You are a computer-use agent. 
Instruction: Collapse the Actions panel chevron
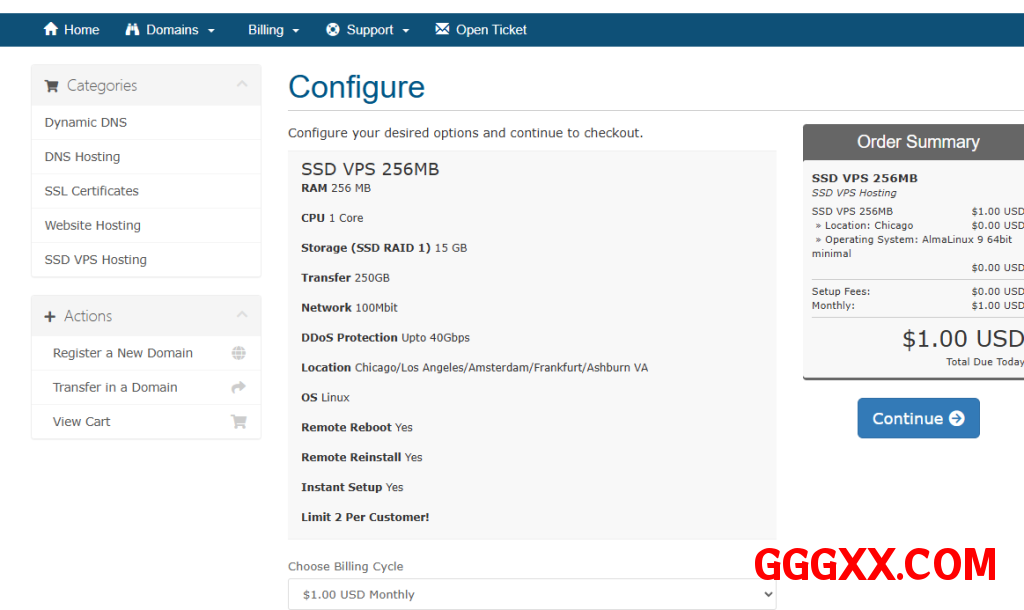(242, 315)
